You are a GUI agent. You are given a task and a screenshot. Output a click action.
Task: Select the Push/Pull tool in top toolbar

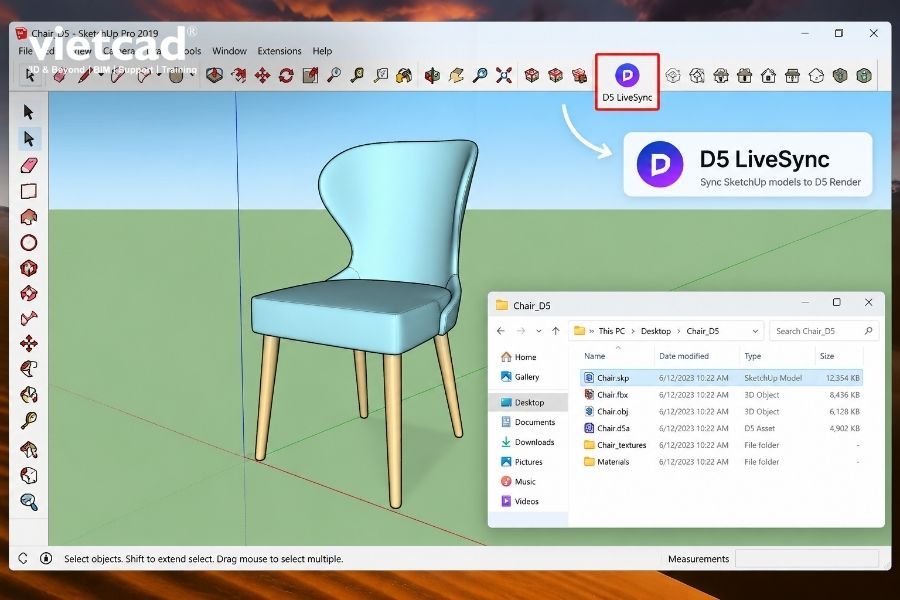pos(215,75)
